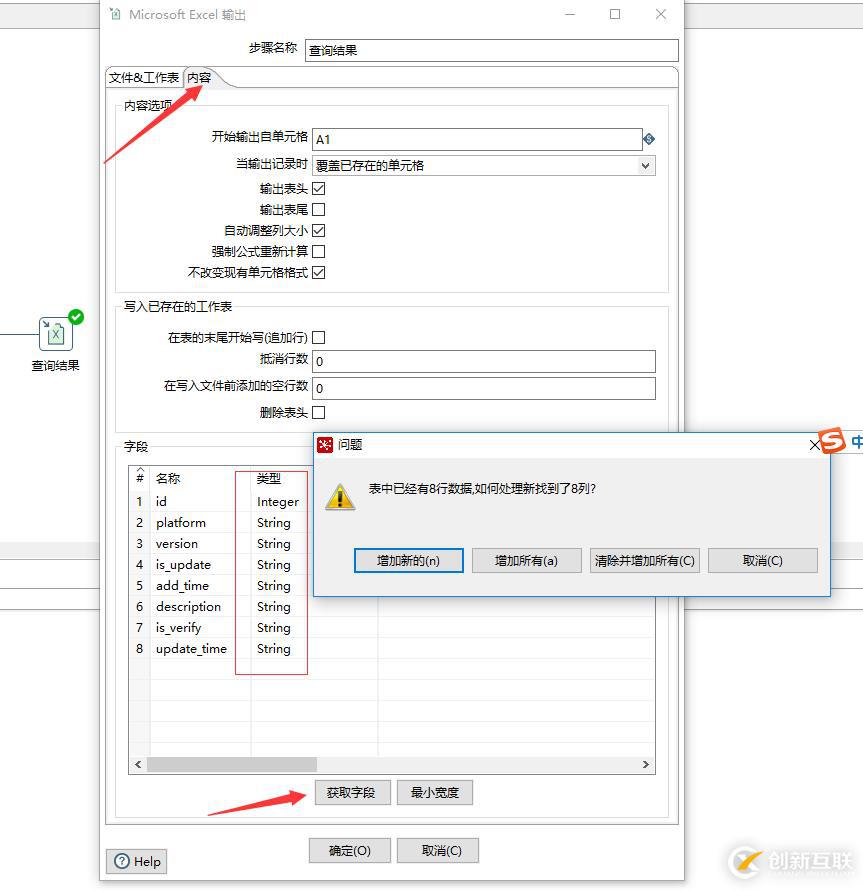Select the 内容 tab
This screenshot has height=890, width=863.
201,75
